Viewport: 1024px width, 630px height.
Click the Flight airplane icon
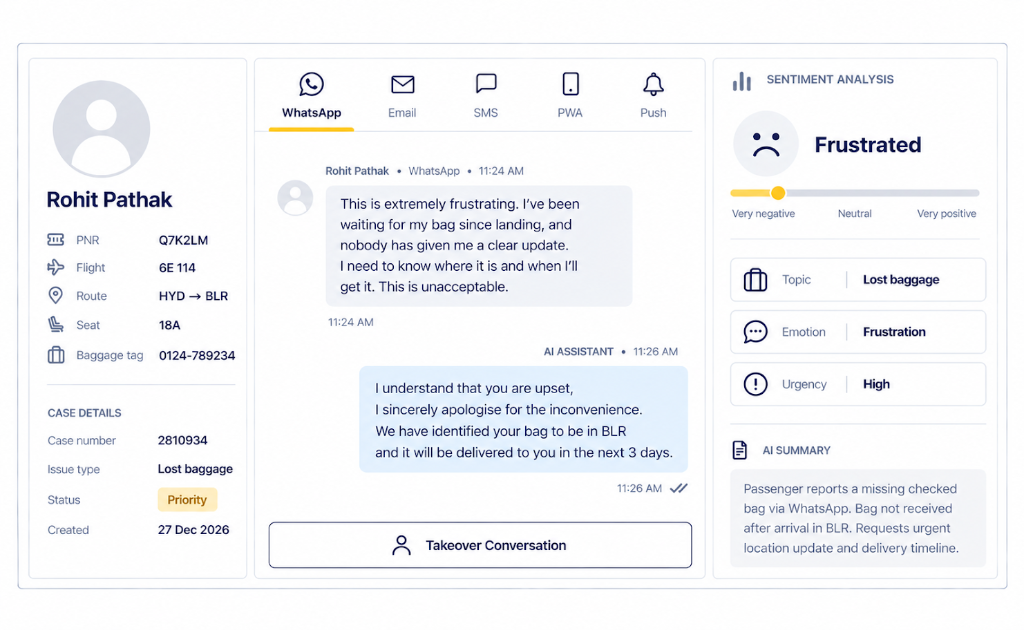click(56, 267)
